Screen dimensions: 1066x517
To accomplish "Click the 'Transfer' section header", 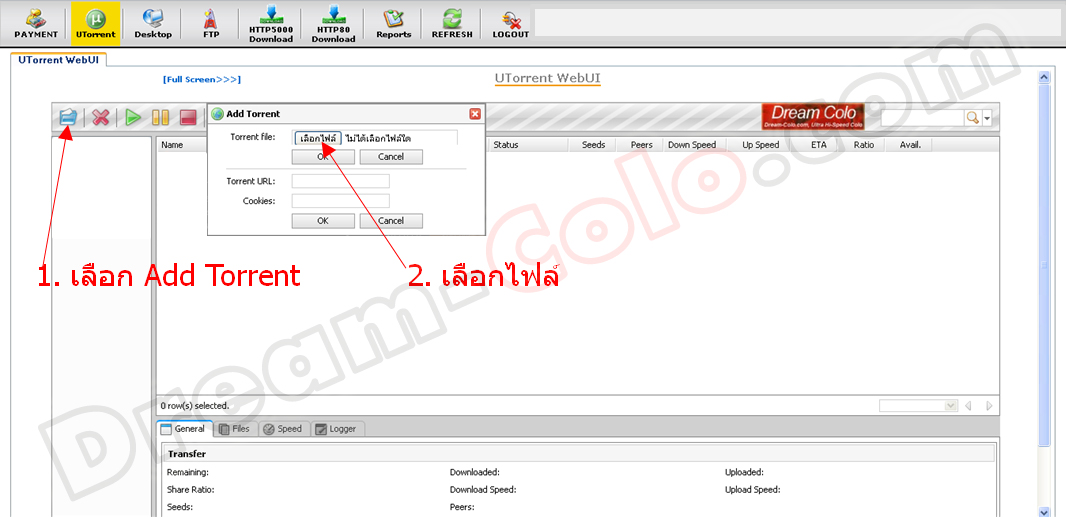I will [x=187, y=454].
